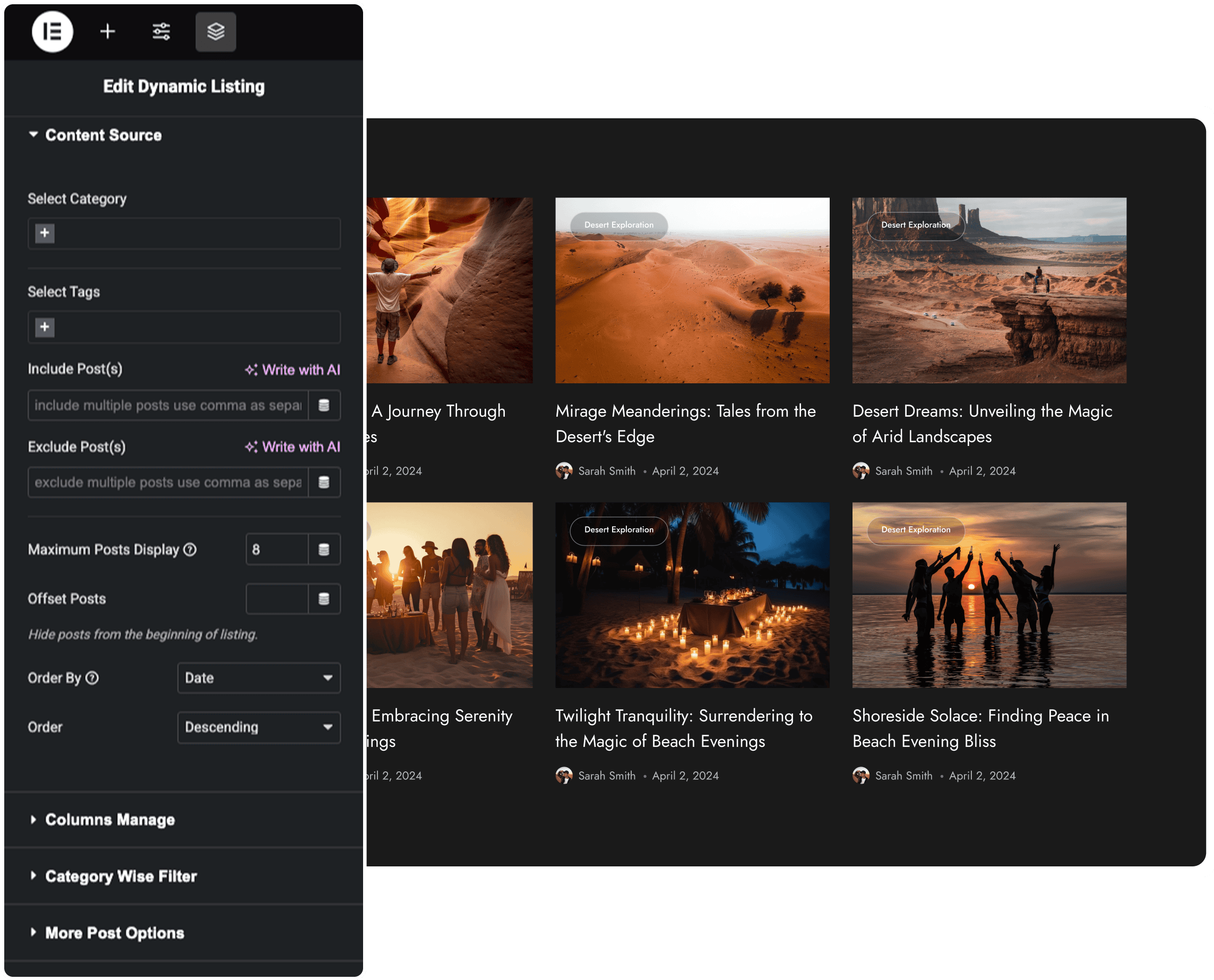
Task: Open the Order Descending dropdown
Action: pyautogui.click(x=259, y=727)
